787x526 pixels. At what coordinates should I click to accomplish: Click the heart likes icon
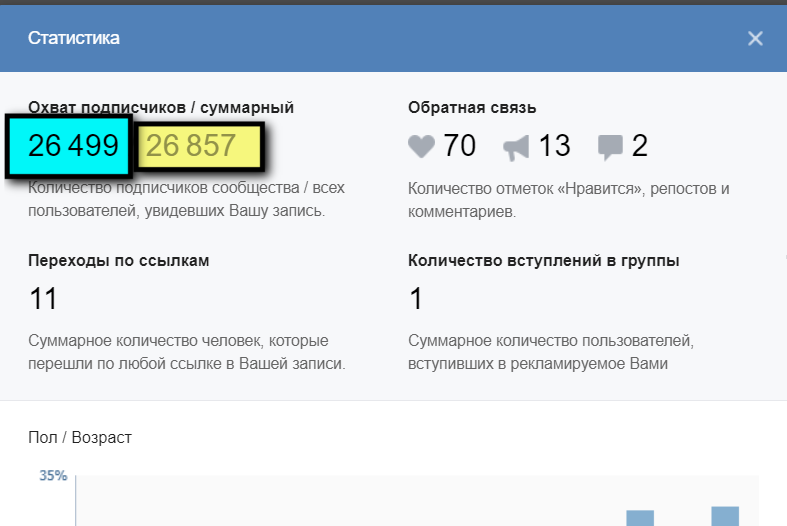pyautogui.click(x=421, y=146)
